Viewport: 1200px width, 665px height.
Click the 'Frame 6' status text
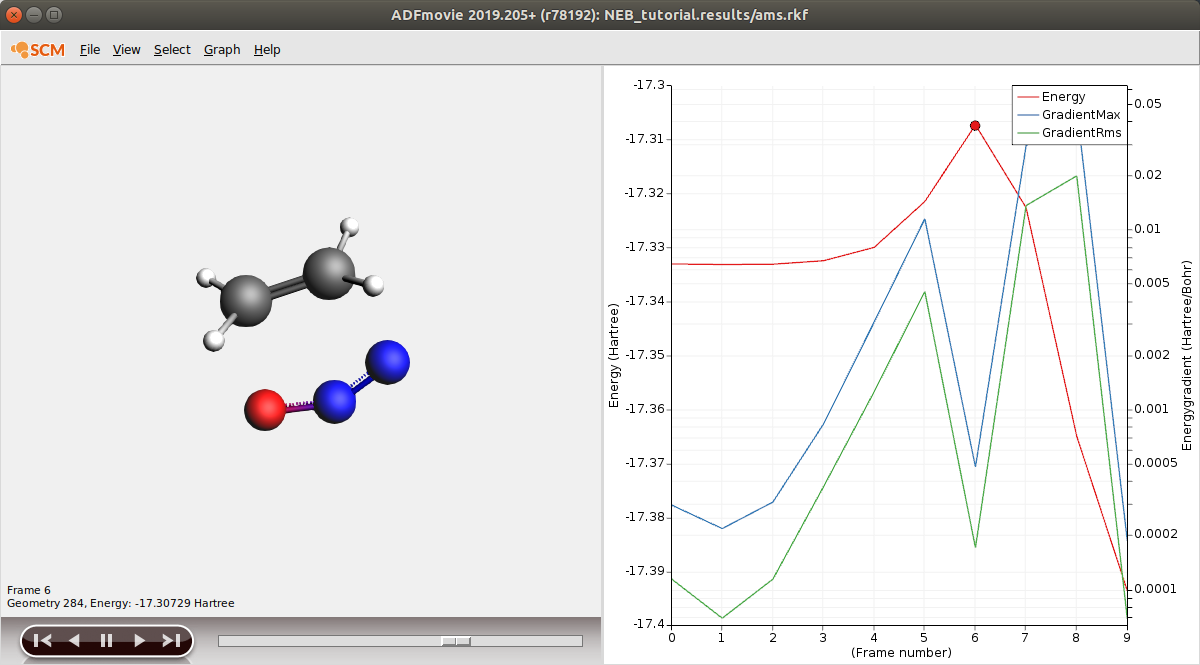coord(28,590)
